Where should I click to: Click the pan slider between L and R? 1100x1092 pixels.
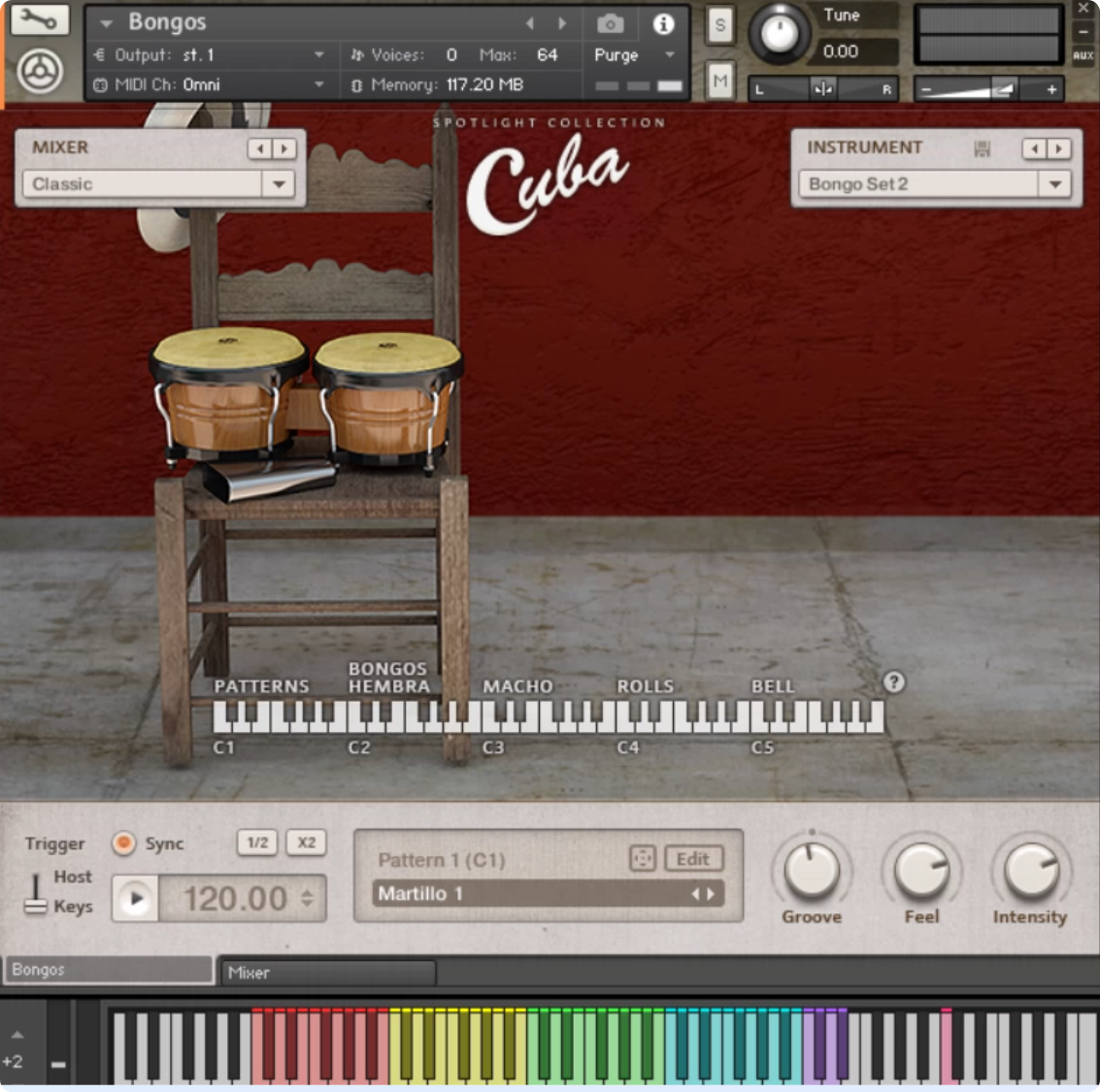point(822,89)
